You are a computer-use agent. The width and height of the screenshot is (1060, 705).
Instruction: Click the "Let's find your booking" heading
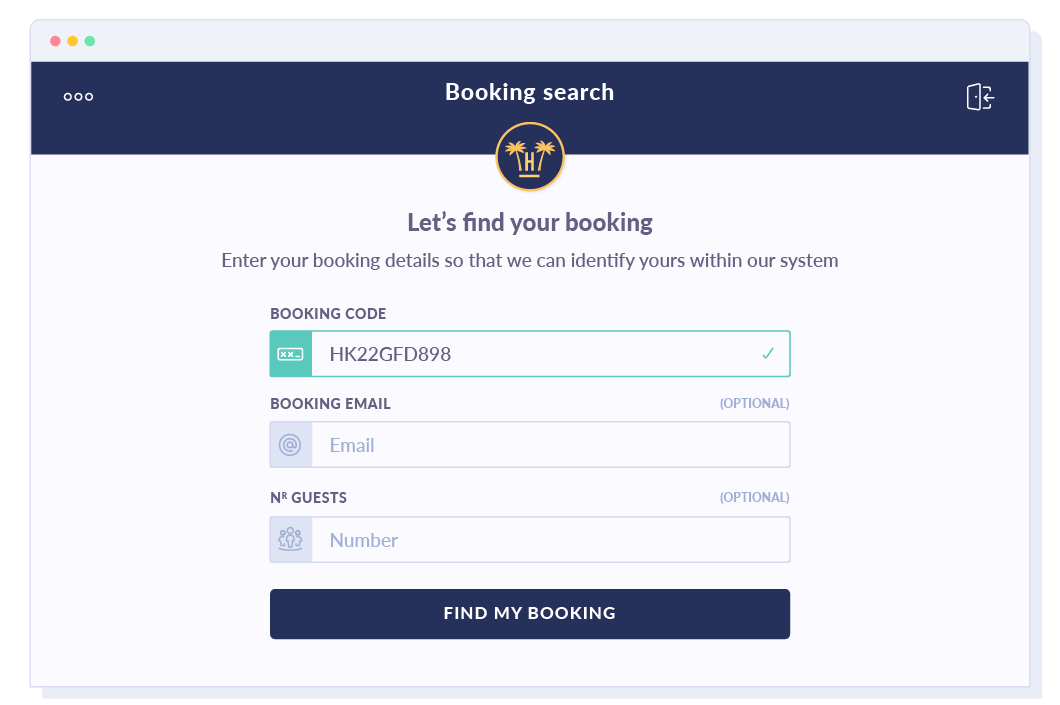tap(529, 222)
